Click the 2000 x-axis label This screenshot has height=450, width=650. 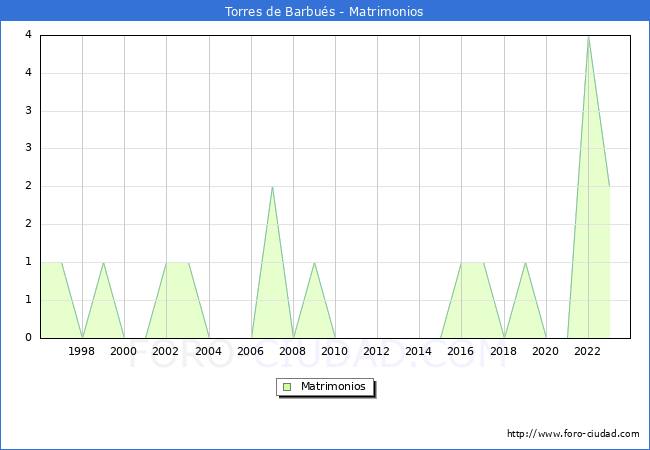tap(124, 351)
